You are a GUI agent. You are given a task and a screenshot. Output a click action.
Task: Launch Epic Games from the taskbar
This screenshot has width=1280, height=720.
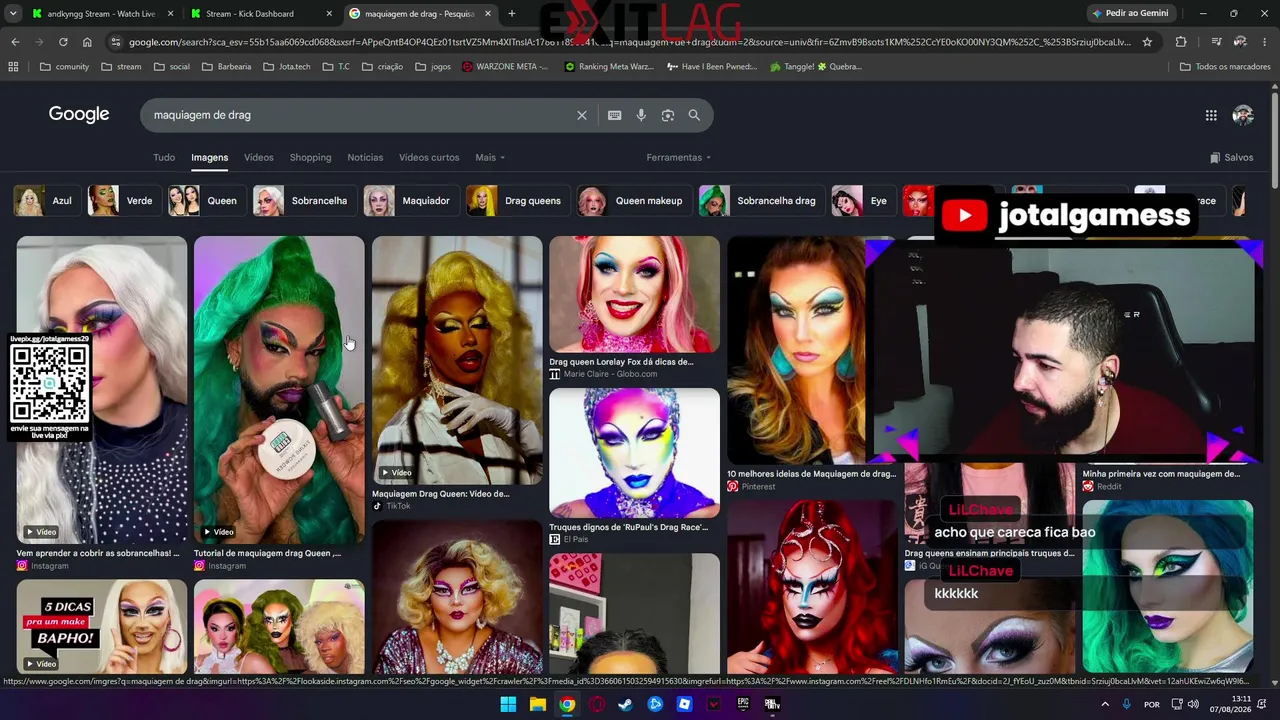[743, 704]
